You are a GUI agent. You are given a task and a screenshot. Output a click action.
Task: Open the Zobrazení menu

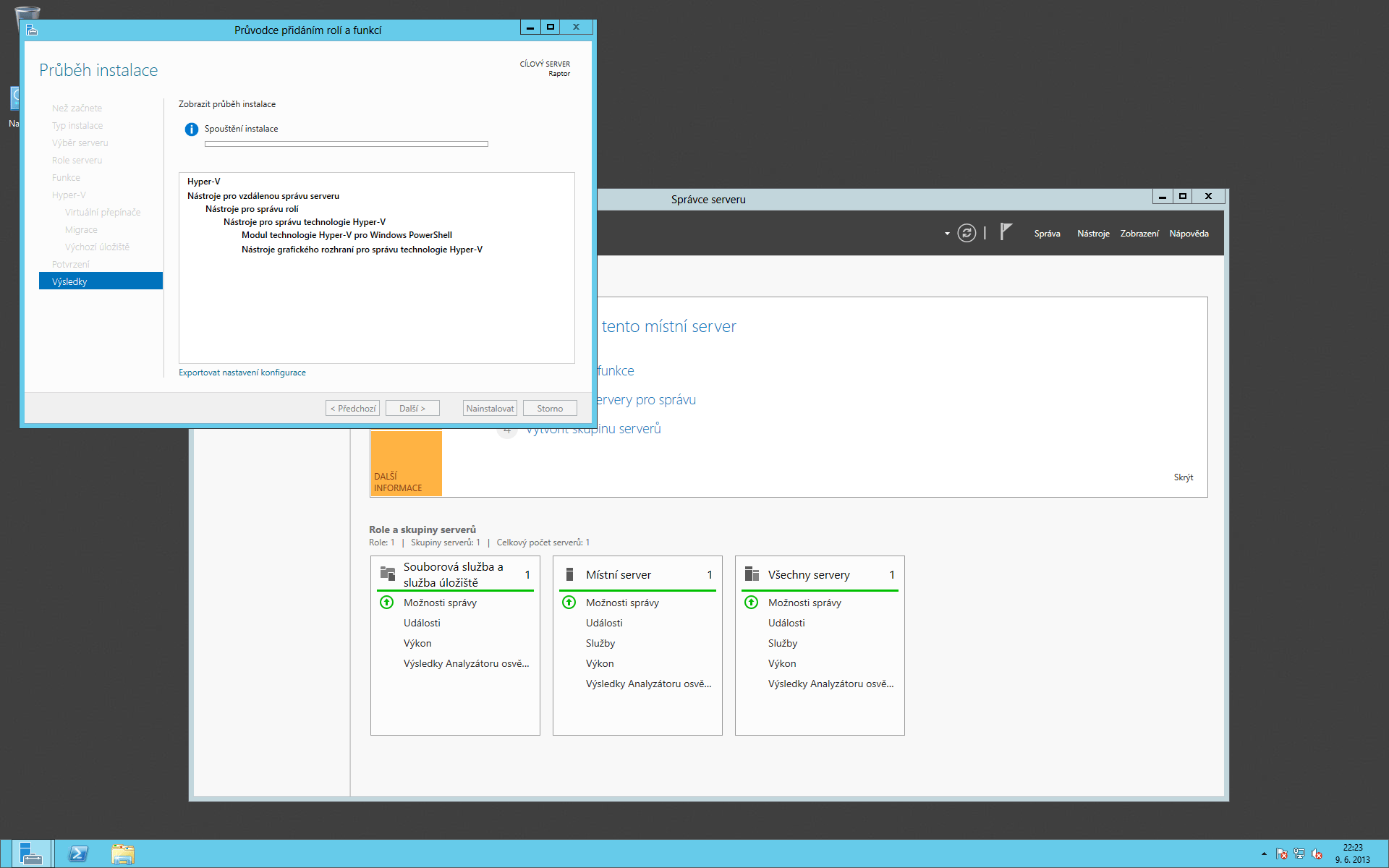(x=1139, y=234)
